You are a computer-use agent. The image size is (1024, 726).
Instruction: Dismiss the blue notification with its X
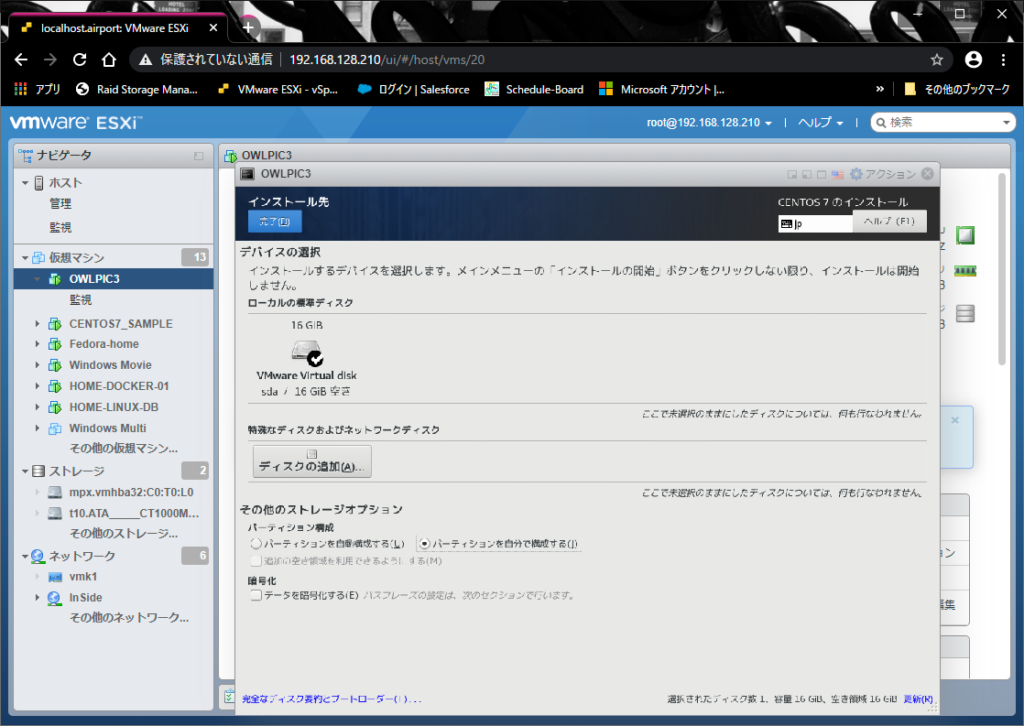click(x=955, y=420)
